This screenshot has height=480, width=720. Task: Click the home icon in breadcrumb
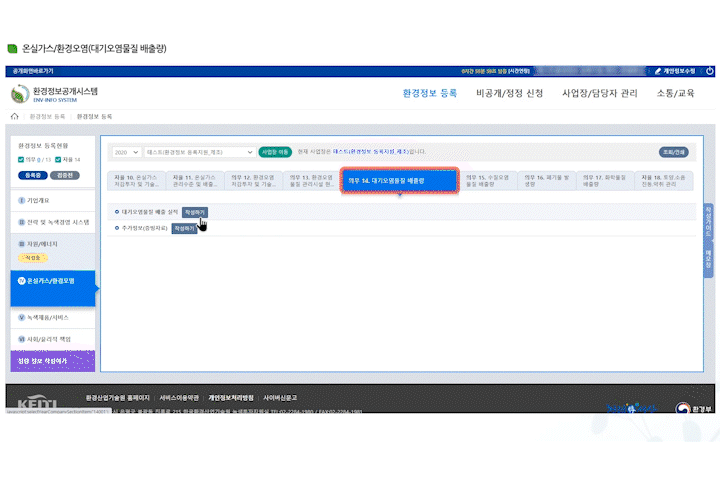[x=15, y=117]
